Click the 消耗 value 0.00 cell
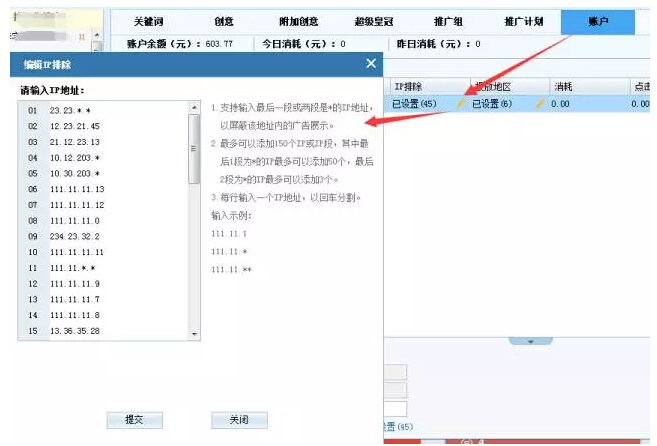This screenshot has height=446, width=657. coord(560,104)
